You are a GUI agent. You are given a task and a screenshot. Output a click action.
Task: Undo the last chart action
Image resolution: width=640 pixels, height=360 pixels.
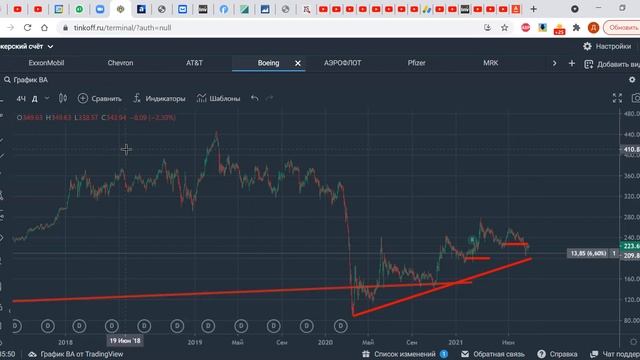tap(255, 98)
